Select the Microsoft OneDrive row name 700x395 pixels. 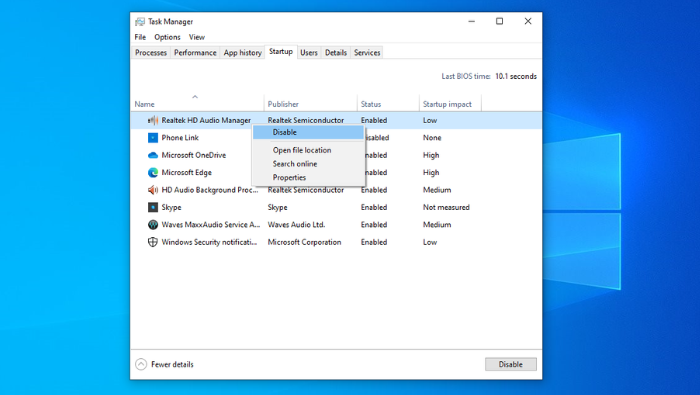[x=194, y=155]
